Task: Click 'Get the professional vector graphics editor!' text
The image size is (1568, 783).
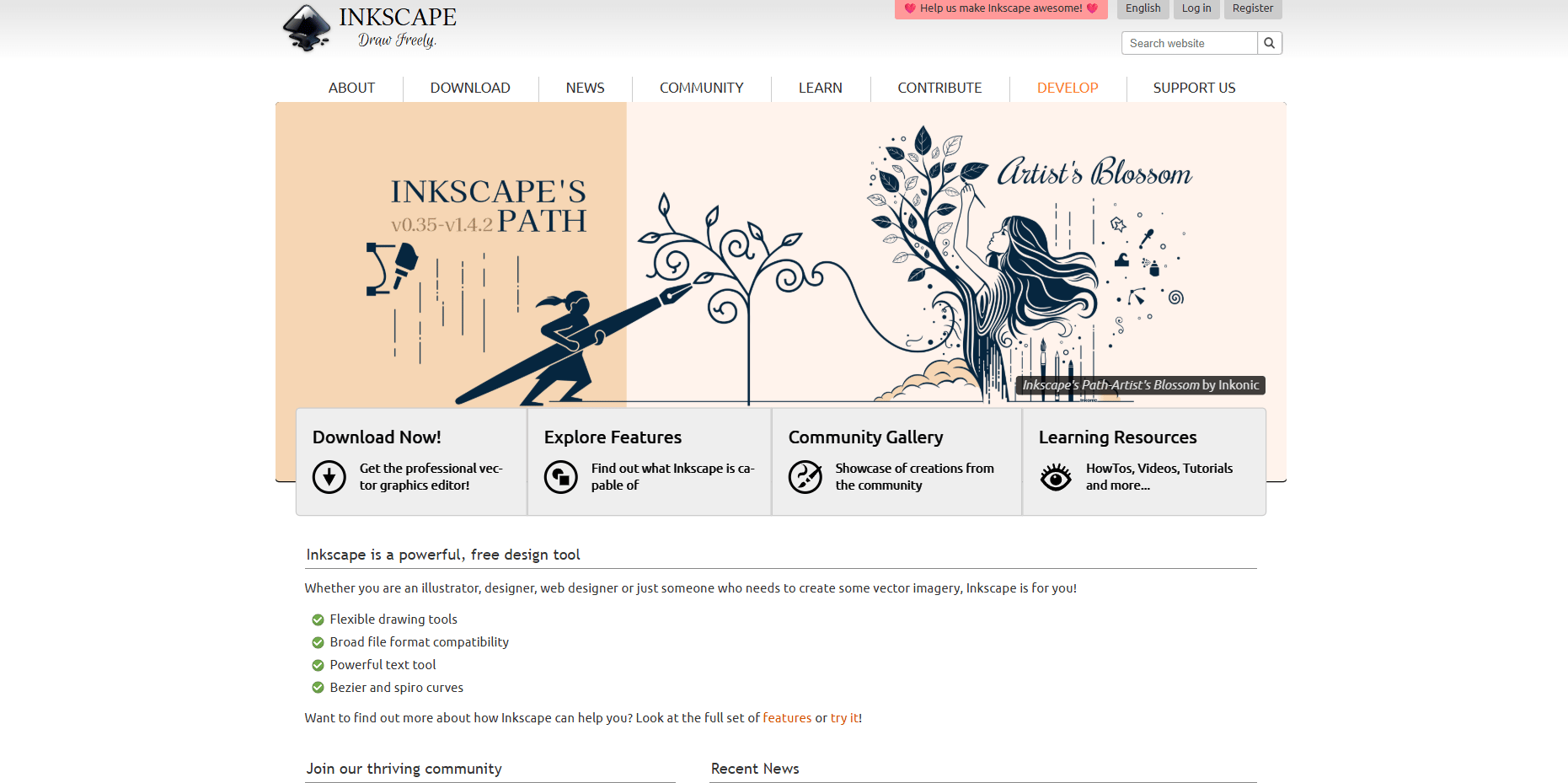Action: tap(431, 477)
